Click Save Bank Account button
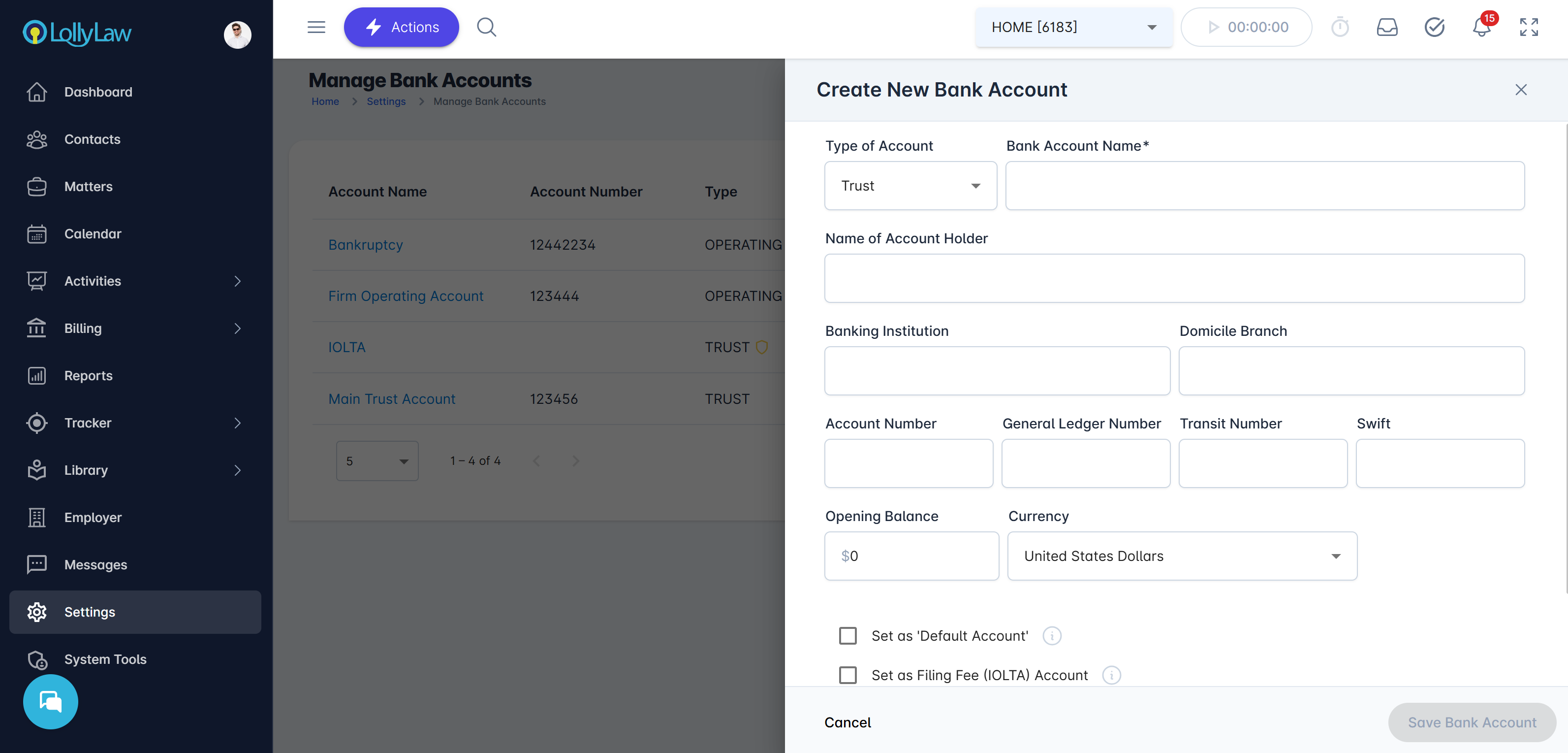 tap(1472, 722)
